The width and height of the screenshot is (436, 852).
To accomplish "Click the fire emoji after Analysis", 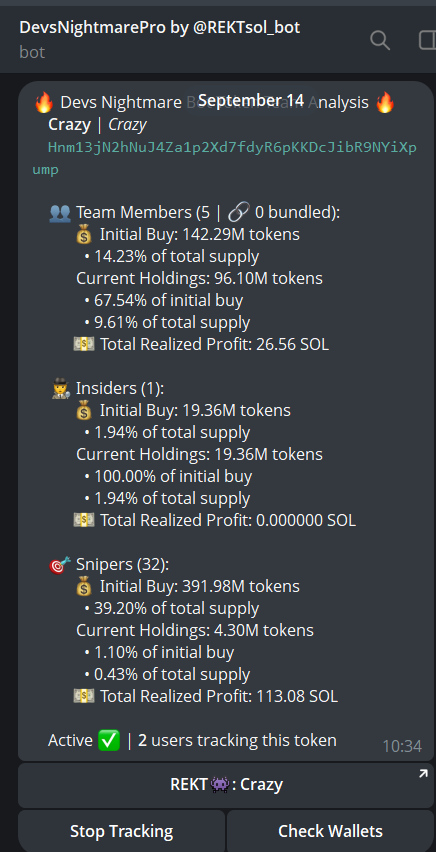I will pos(385,102).
